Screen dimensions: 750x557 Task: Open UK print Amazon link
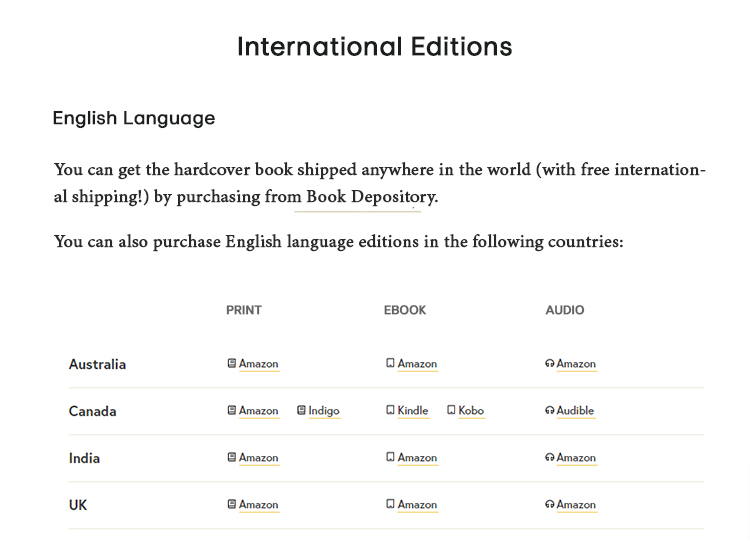(x=259, y=504)
